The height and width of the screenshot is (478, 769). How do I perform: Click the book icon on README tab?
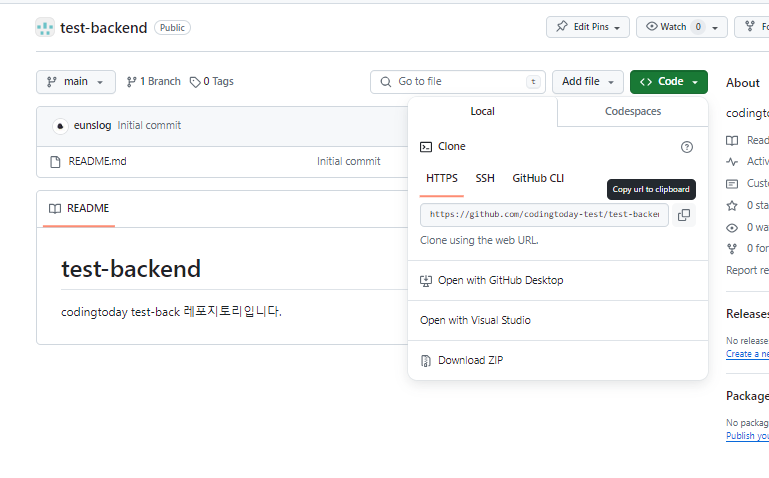click(55, 209)
